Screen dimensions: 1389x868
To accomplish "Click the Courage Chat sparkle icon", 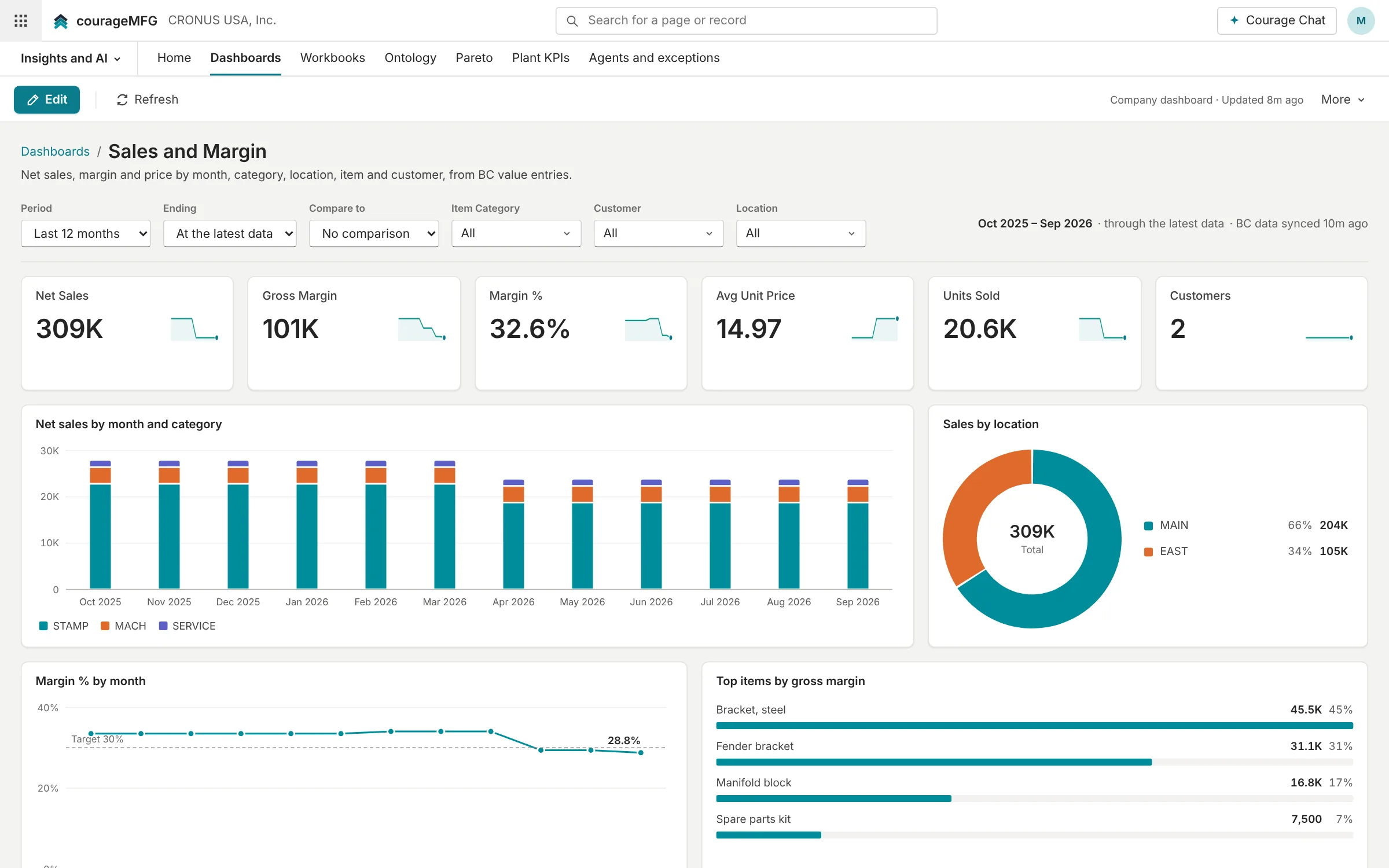I will point(1234,20).
